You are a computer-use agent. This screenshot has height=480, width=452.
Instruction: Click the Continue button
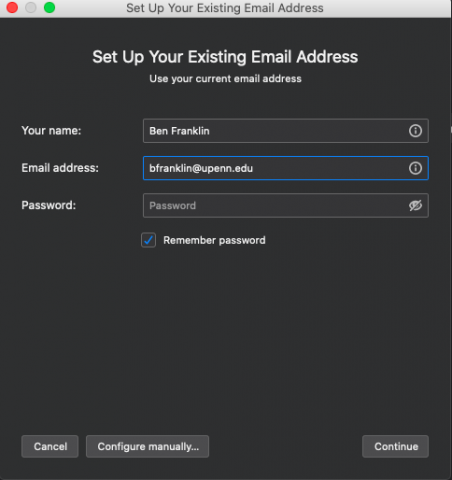click(395, 446)
